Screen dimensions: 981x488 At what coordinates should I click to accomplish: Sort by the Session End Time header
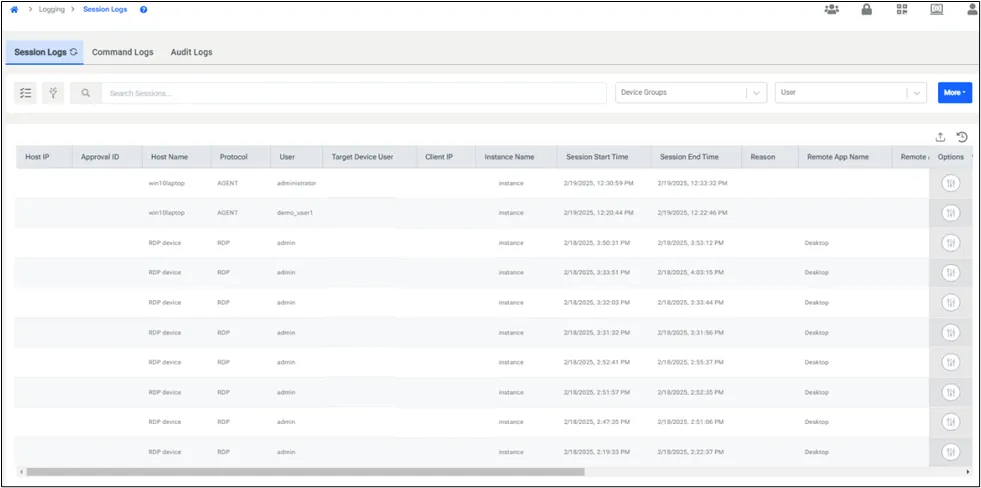coord(696,157)
